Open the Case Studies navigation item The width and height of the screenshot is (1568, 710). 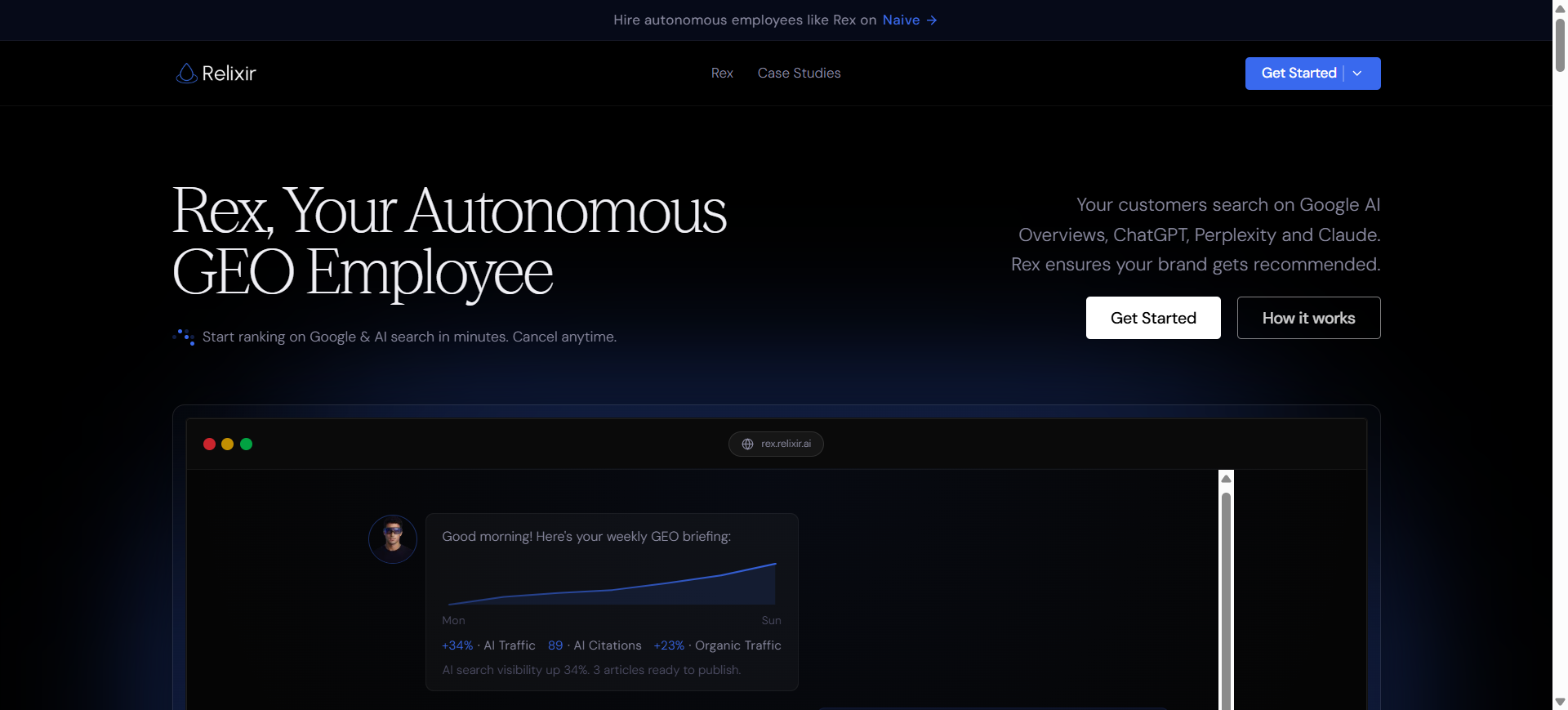[x=799, y=74]
